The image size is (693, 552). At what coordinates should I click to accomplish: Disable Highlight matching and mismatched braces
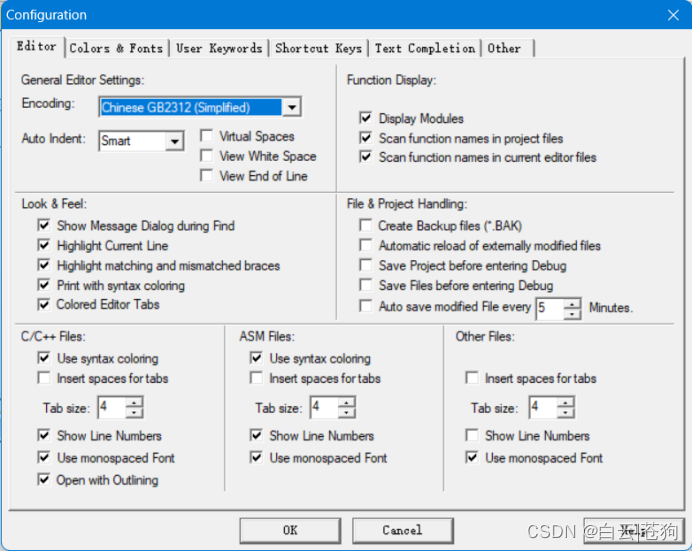44,265
